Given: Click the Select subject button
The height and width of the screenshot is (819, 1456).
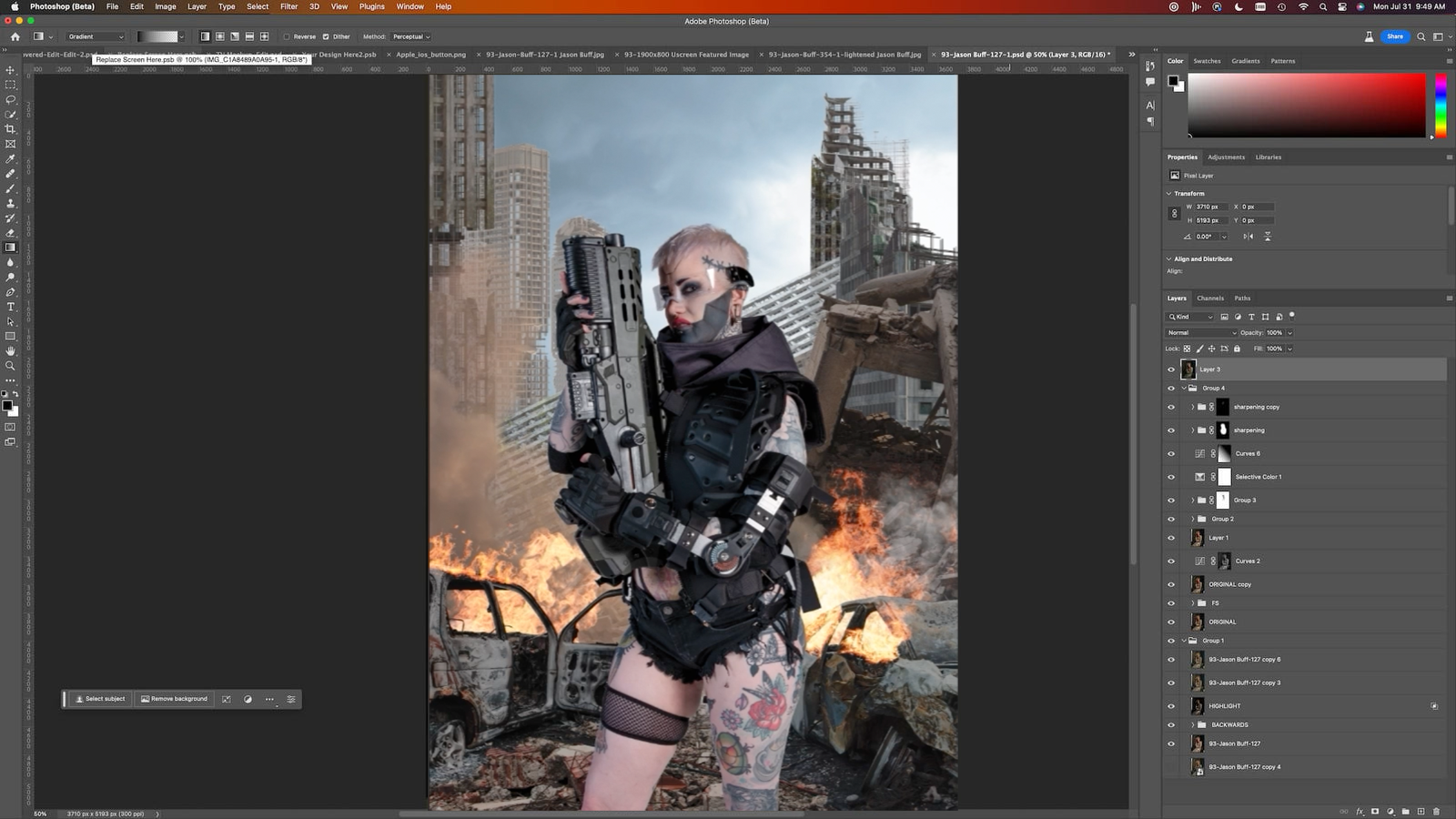Looking at the screenshot, I should [x=100, y=699].
